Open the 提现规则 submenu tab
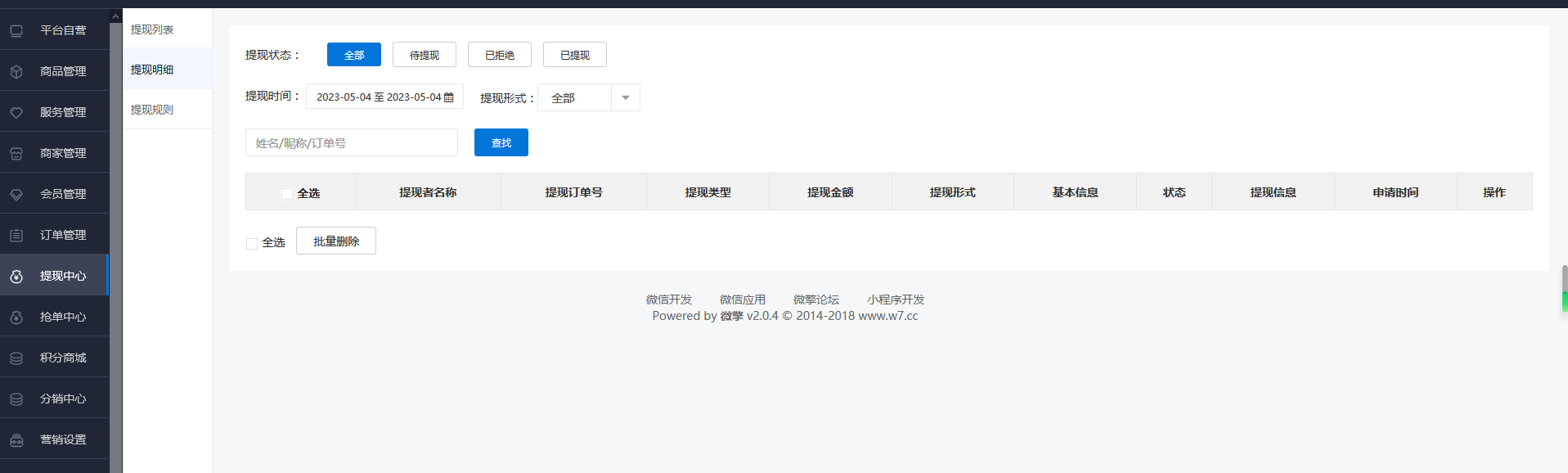The image size is (1568, 473). tap(167, 109)
